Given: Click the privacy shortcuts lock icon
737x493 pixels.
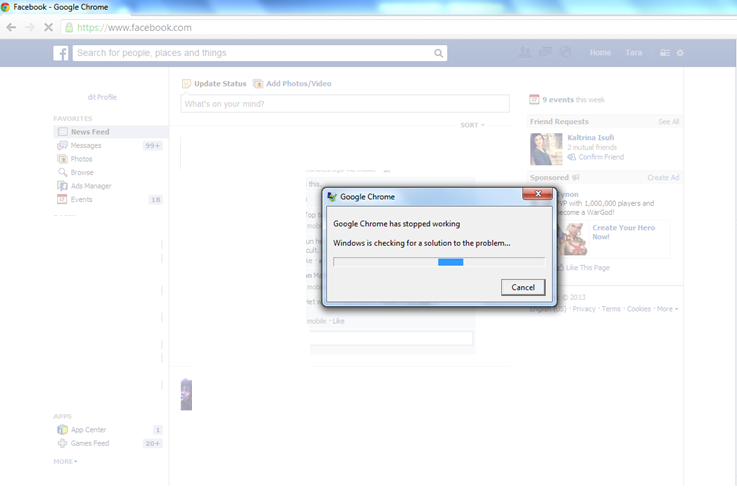Looking at the screenshot, I should pos(665,53).
